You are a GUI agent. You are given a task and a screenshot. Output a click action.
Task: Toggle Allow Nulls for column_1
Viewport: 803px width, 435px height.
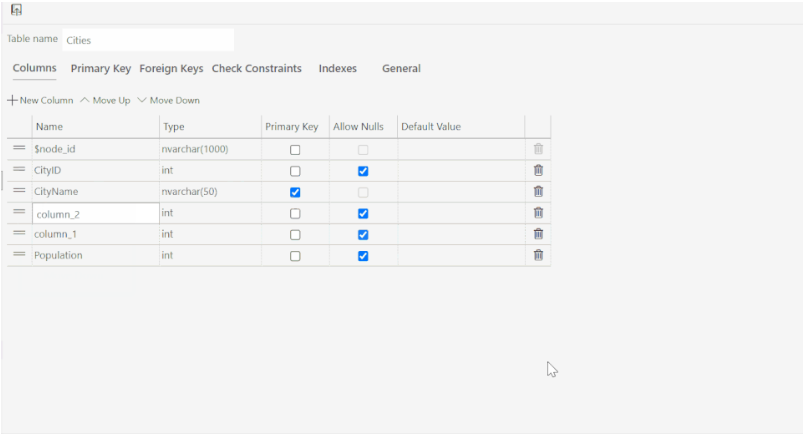pos(363,235)
